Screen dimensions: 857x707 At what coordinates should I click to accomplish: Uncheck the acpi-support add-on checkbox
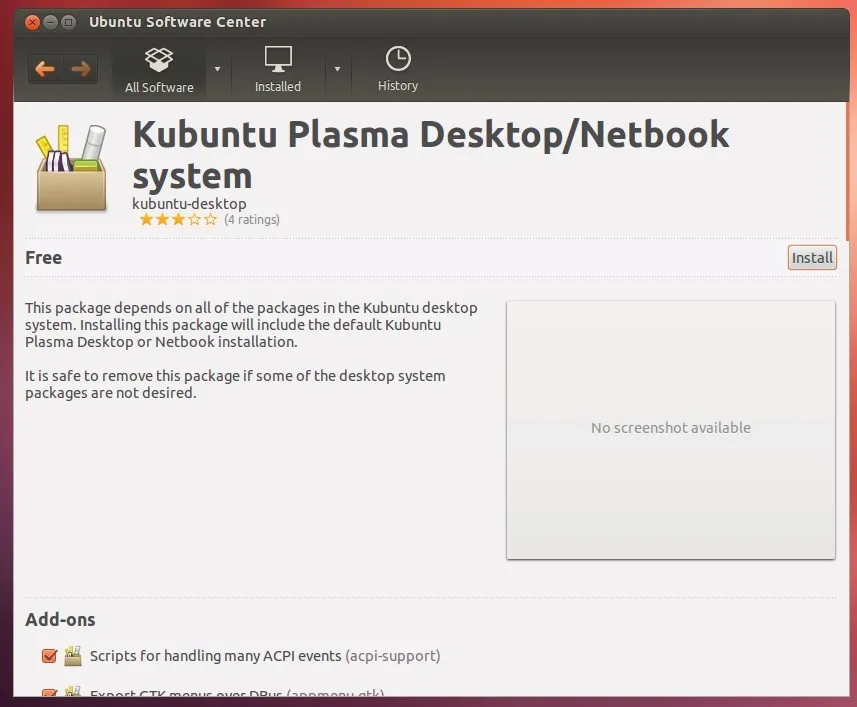[49, 657]
